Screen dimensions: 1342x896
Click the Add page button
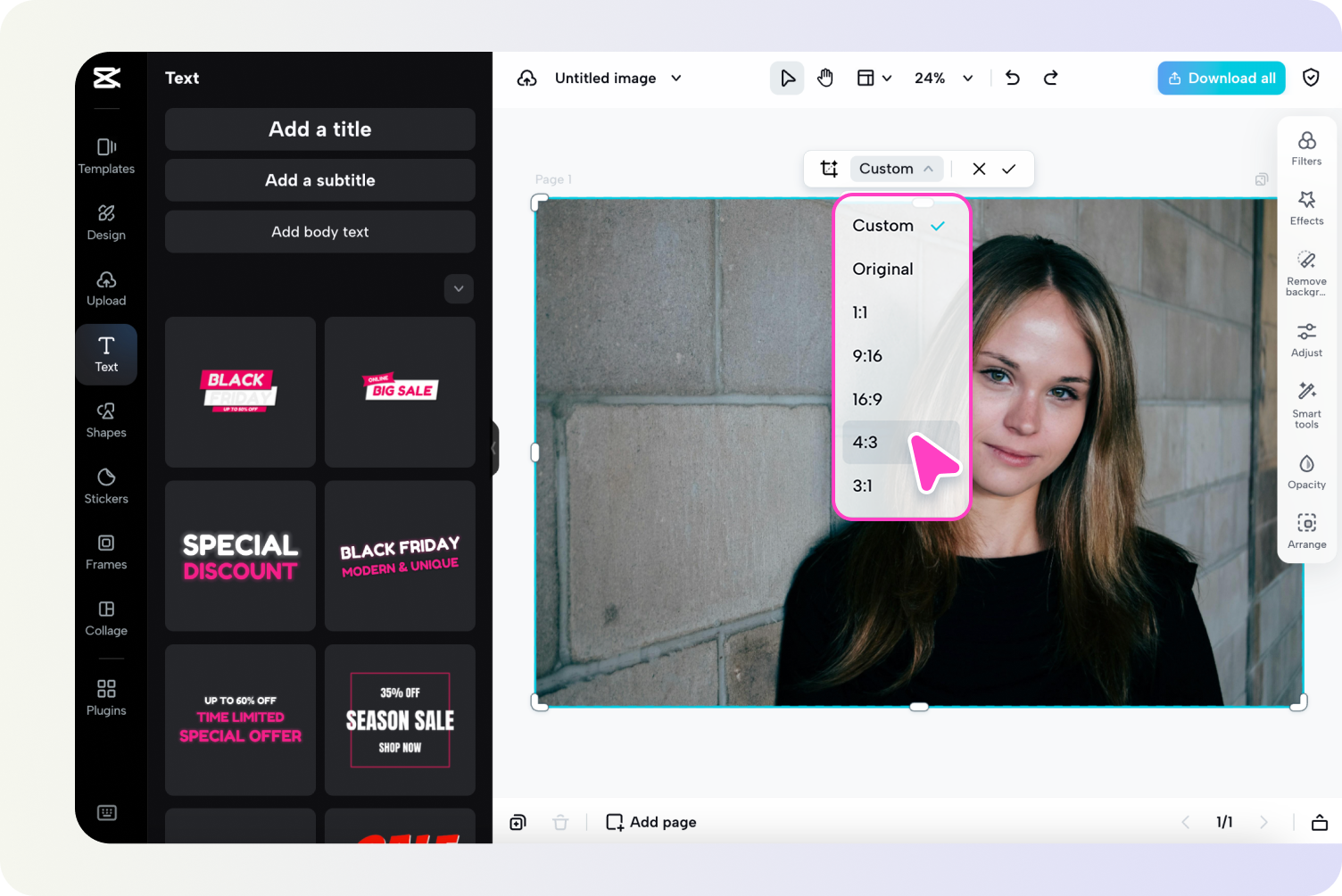tap(651, 822)
